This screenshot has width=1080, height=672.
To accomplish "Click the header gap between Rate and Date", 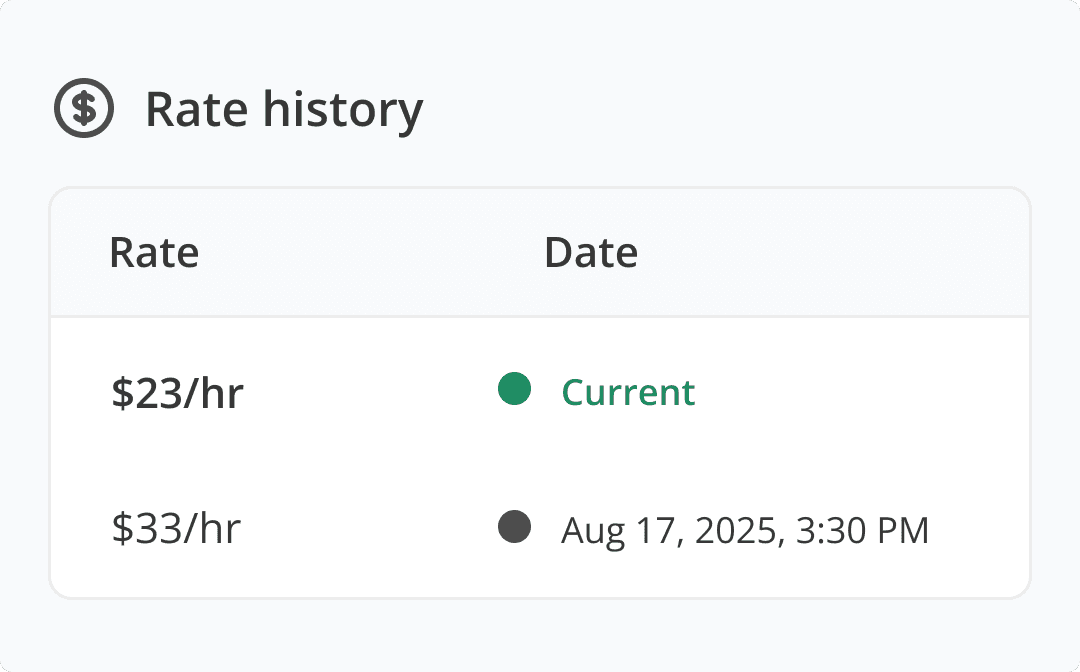I will [372, 253].
